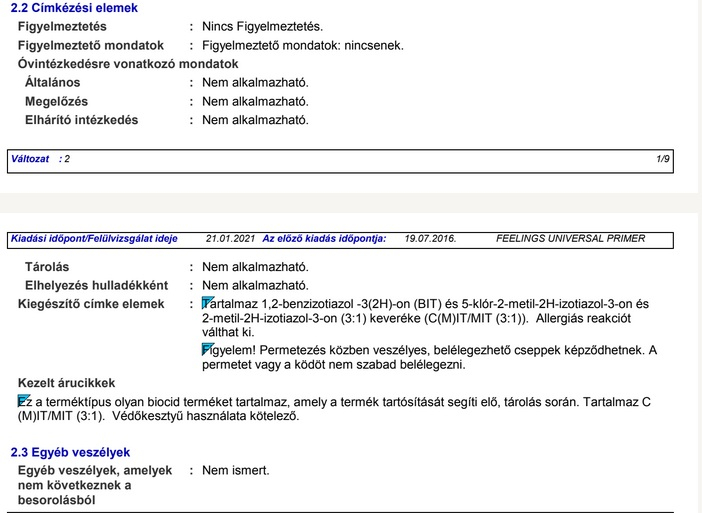Select the blue marker before "Ez a terméktípus"
The image size is (702, 513).
coord(23,401)
